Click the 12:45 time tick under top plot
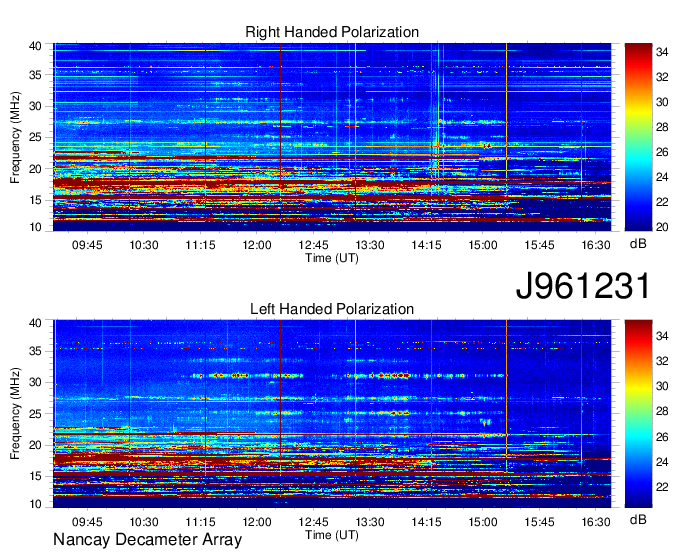Viewport: 680px width, 552px height. (313, 245)
